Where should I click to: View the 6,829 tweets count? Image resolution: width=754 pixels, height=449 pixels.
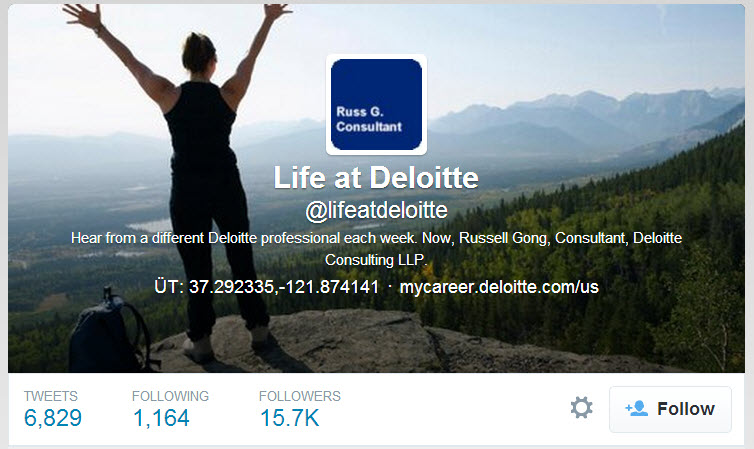[53, 418]
